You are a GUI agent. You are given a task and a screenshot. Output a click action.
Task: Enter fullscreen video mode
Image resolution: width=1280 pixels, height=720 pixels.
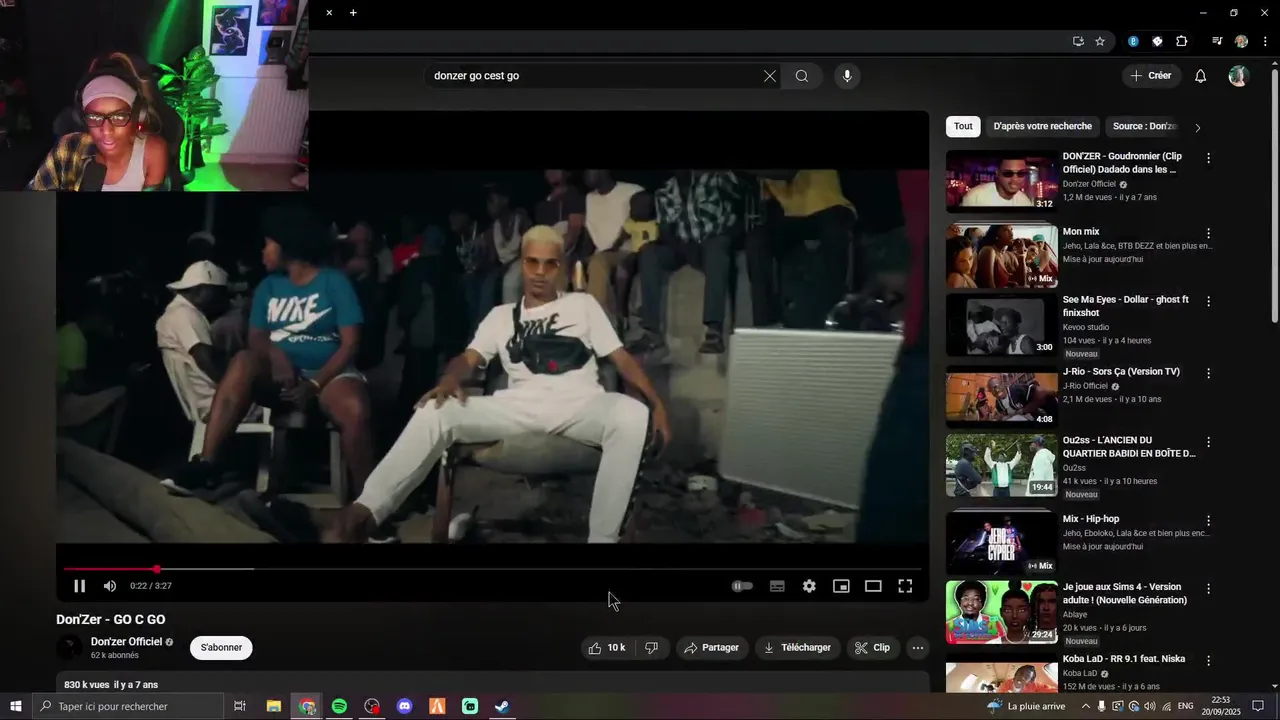point(905,586)
